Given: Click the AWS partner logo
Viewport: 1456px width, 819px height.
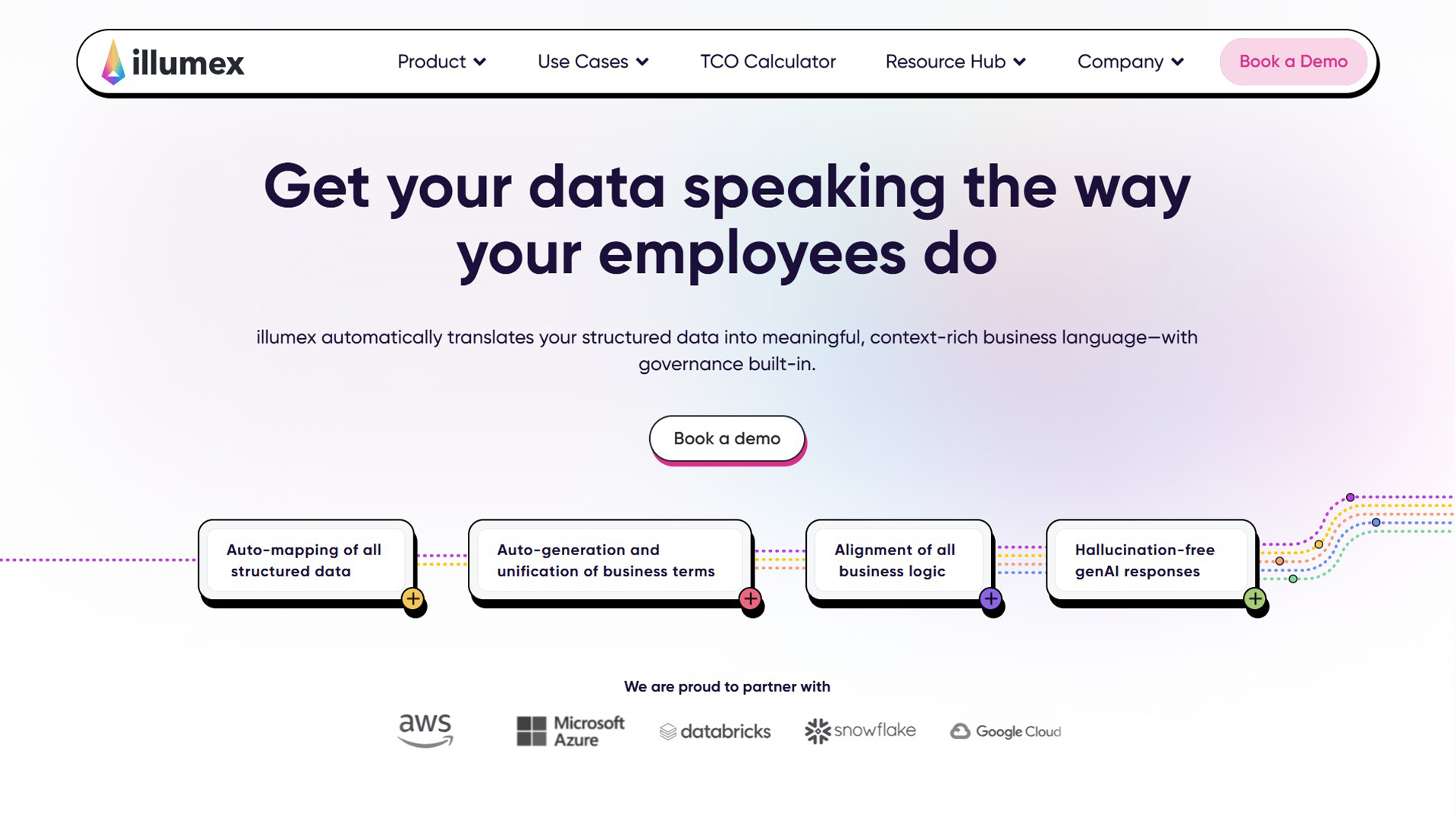Looking at the screenshot, I should coord(425,731).
